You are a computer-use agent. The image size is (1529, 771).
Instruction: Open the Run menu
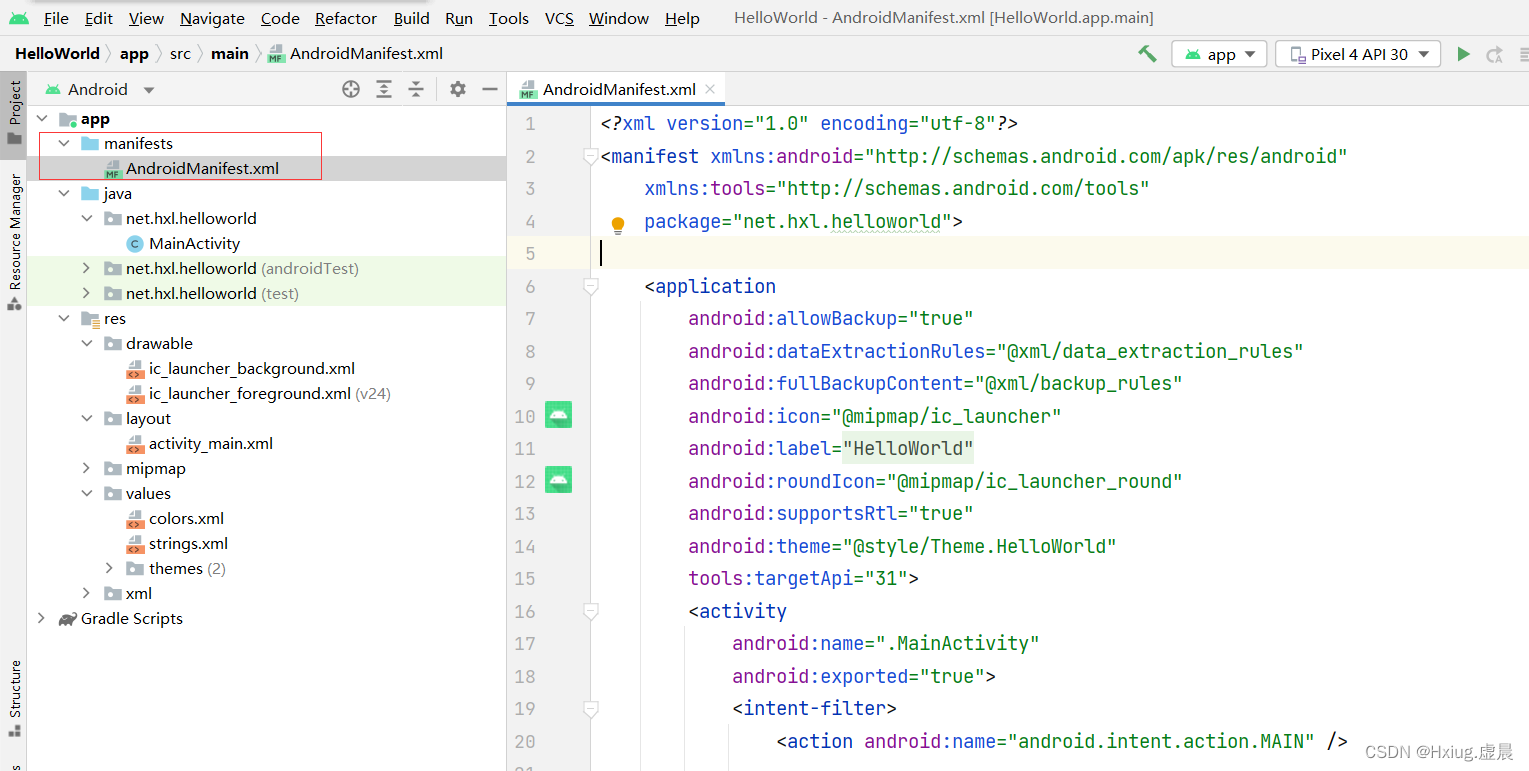[x=459, y=18]
